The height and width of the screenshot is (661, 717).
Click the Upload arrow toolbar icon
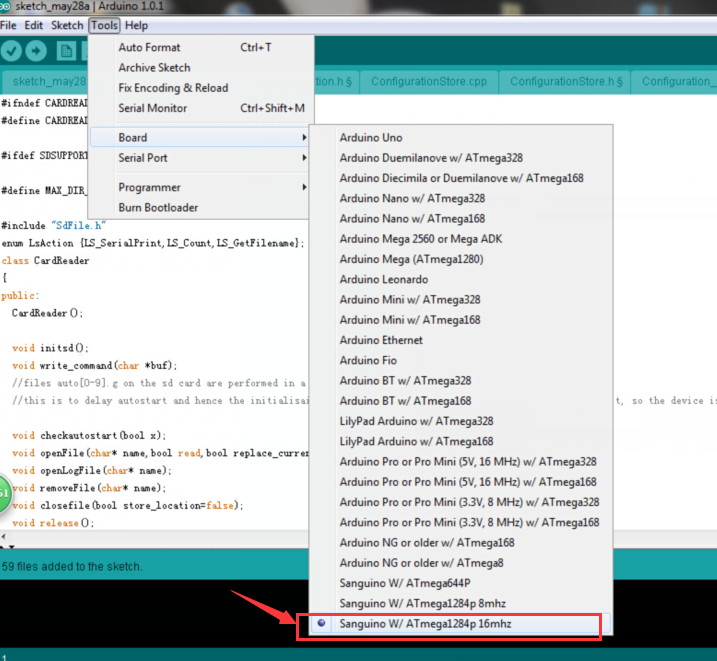coord(37,51)
